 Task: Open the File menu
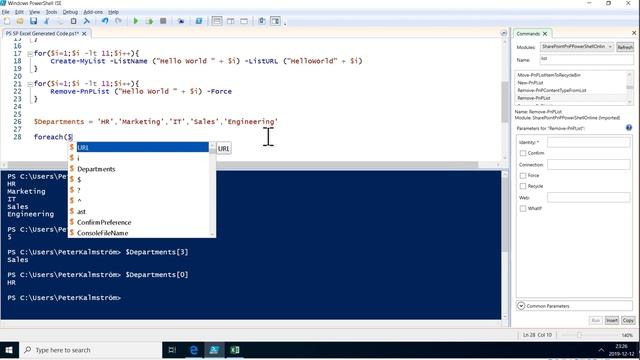click(5, 12)
